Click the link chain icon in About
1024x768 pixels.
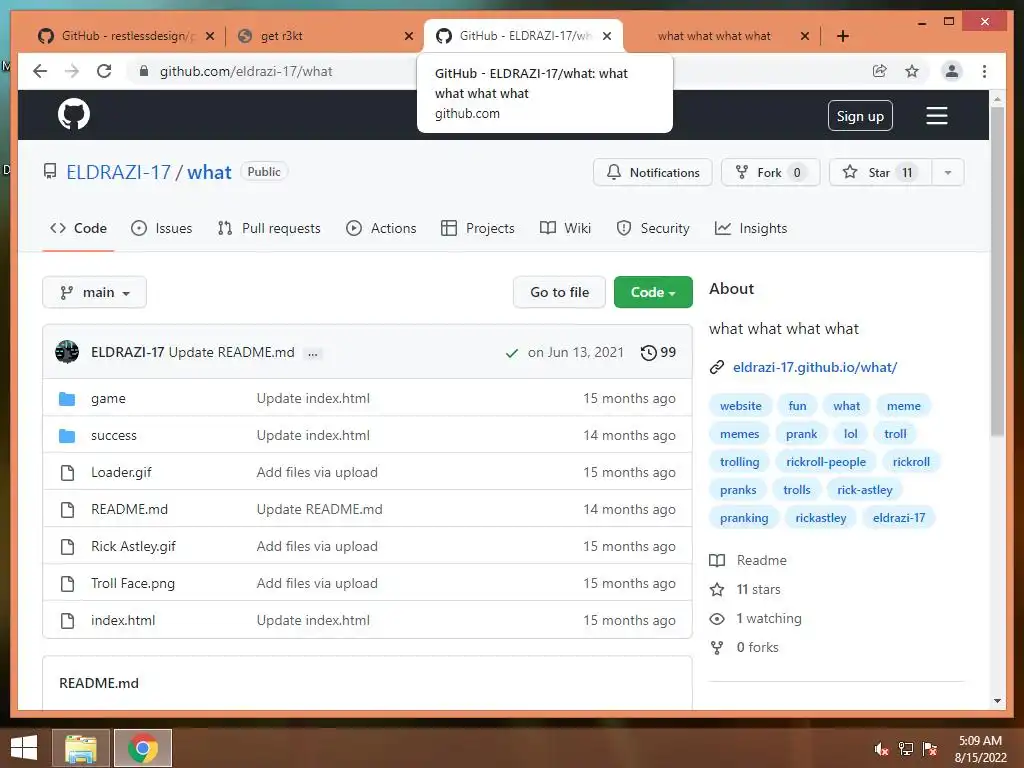tap(717, 367)
